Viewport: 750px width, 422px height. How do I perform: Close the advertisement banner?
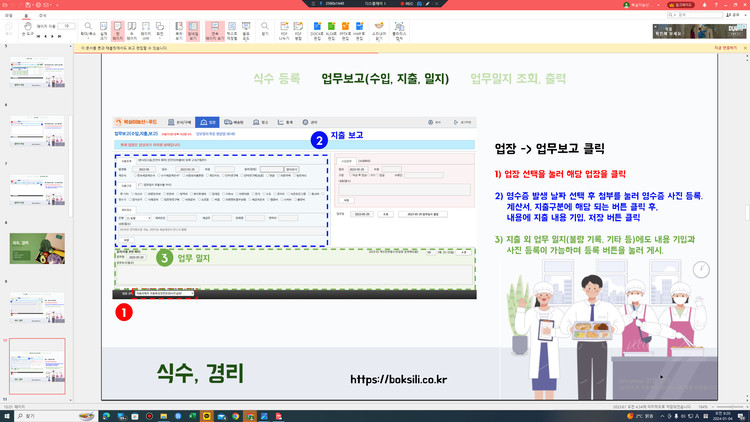(x=655, y=27)
